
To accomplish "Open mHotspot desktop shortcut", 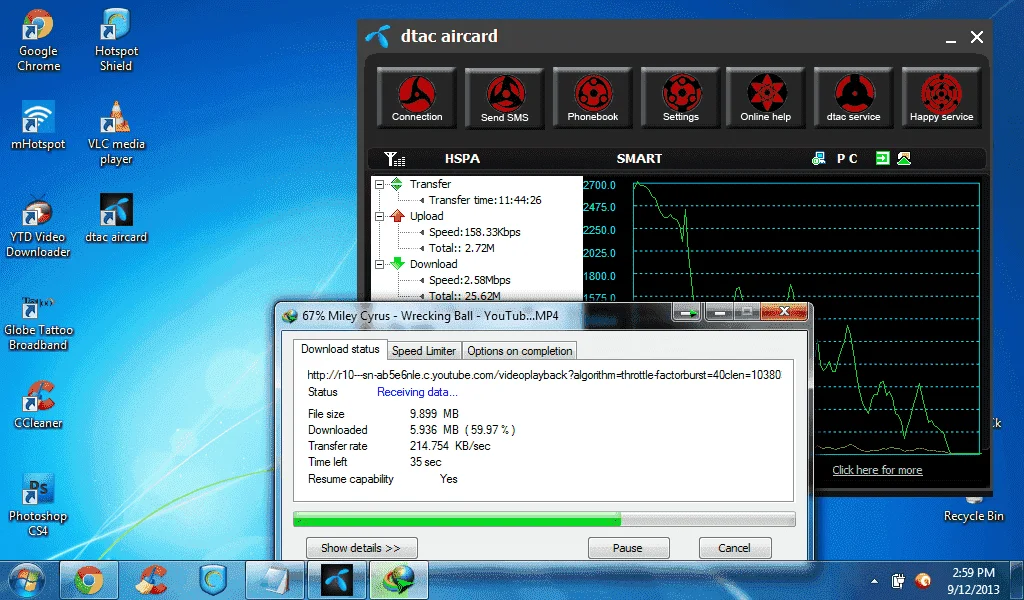I will coord(38,126).
